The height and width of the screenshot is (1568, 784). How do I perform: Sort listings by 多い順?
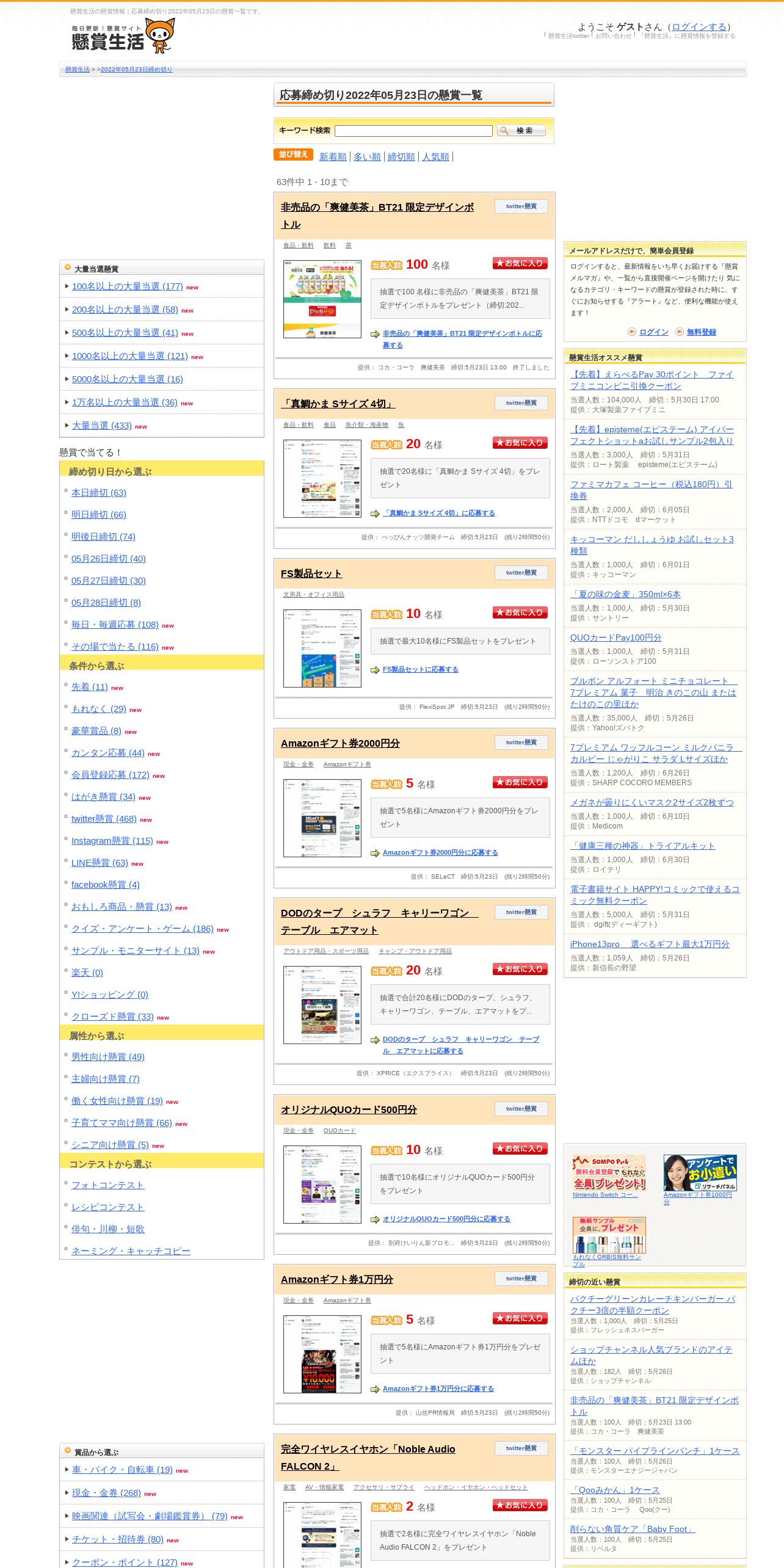tap(367, 157)
